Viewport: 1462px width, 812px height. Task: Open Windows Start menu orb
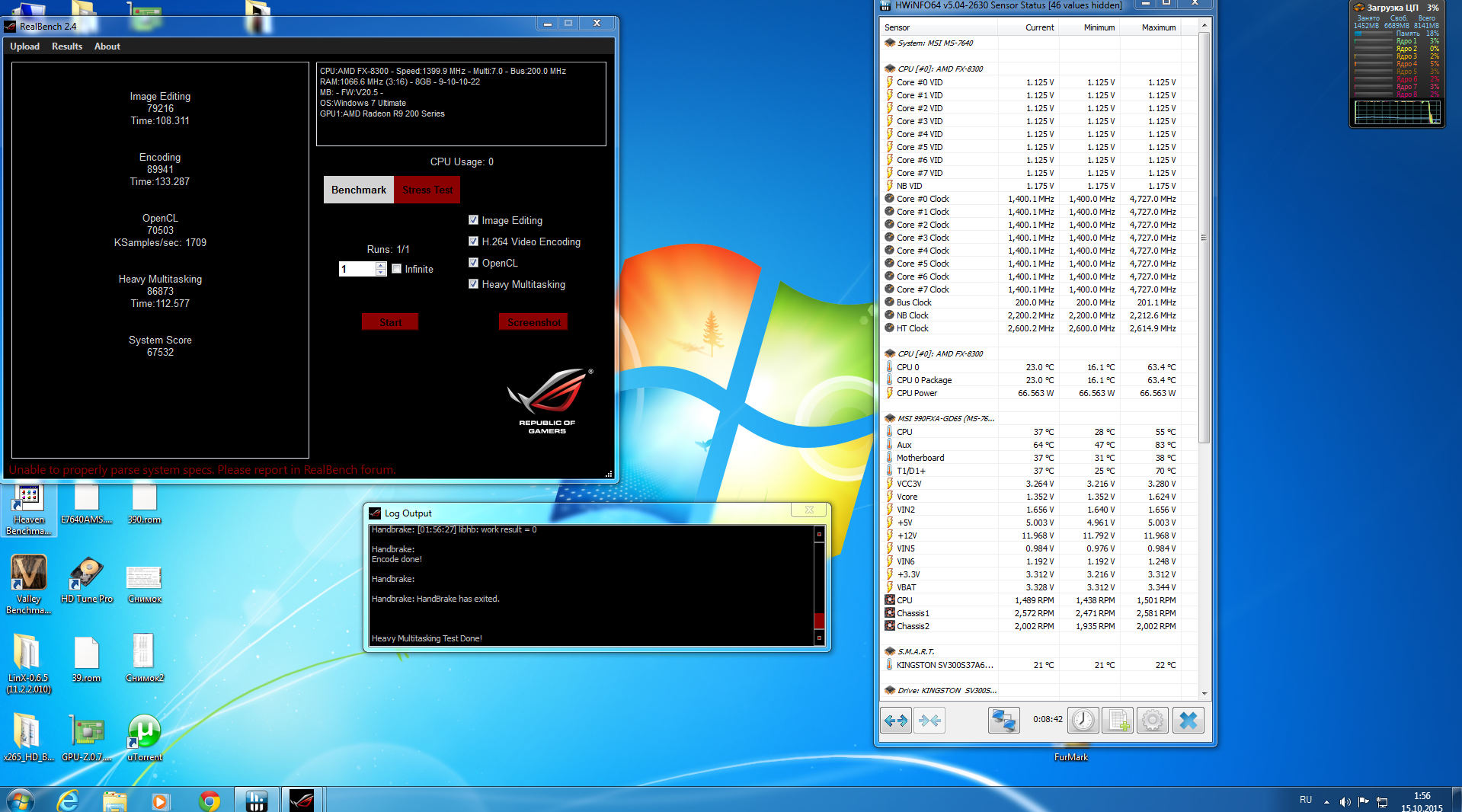pos(21,801)
